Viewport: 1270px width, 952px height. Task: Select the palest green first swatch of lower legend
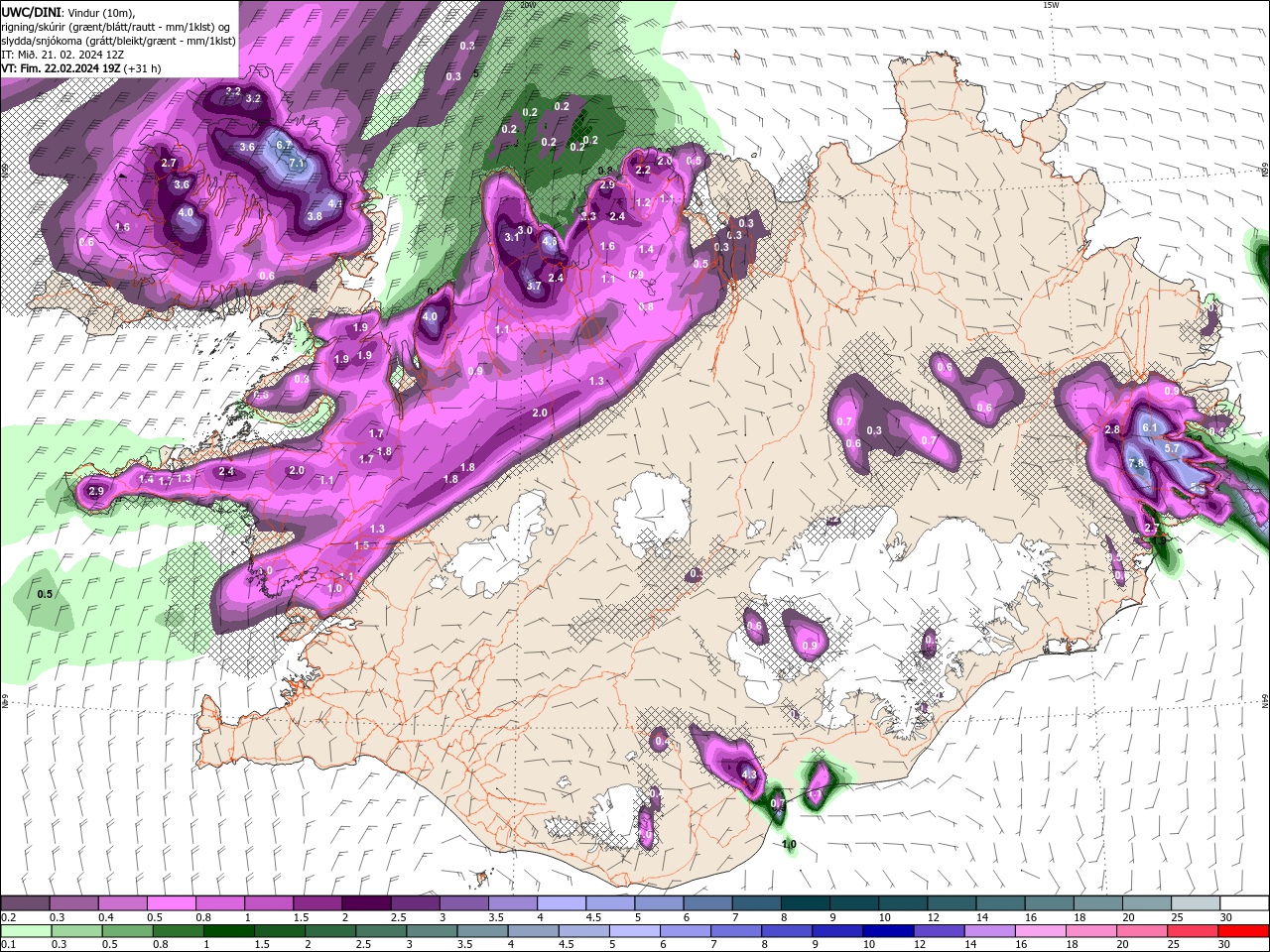pyautogui.click(x=25, y=931)
